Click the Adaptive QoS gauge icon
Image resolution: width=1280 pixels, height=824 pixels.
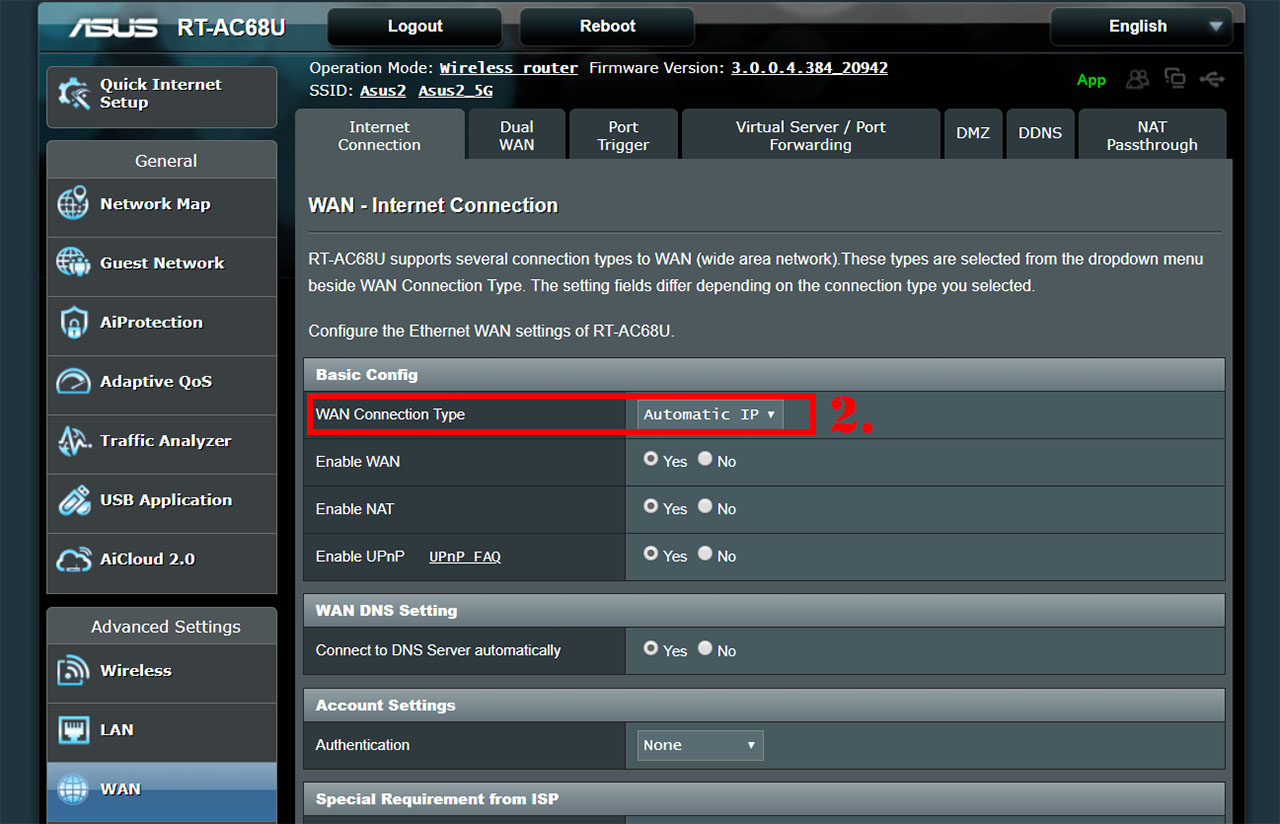[x=74, y=381]
